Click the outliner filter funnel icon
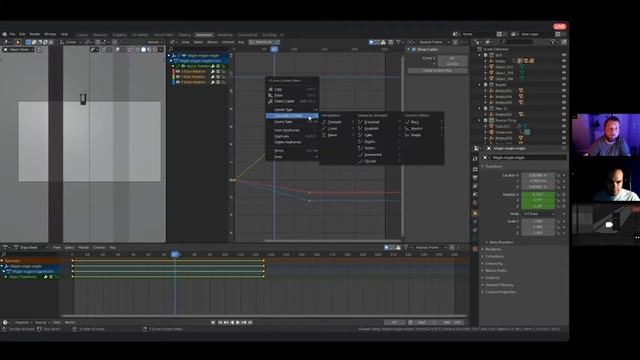The image size is (640, 360). pyautogui.click(x=553, y=42)
